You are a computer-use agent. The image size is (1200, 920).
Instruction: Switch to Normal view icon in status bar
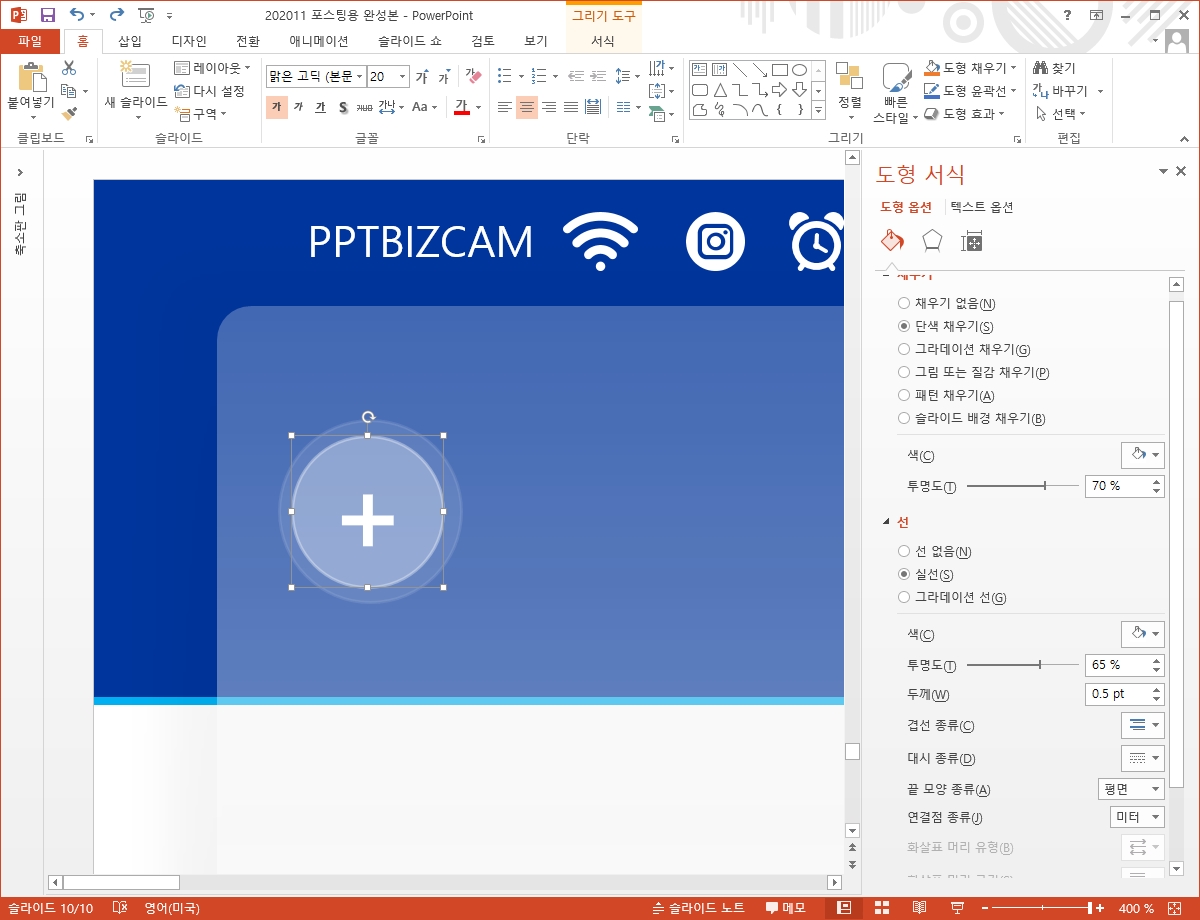[x=844, y=908]
